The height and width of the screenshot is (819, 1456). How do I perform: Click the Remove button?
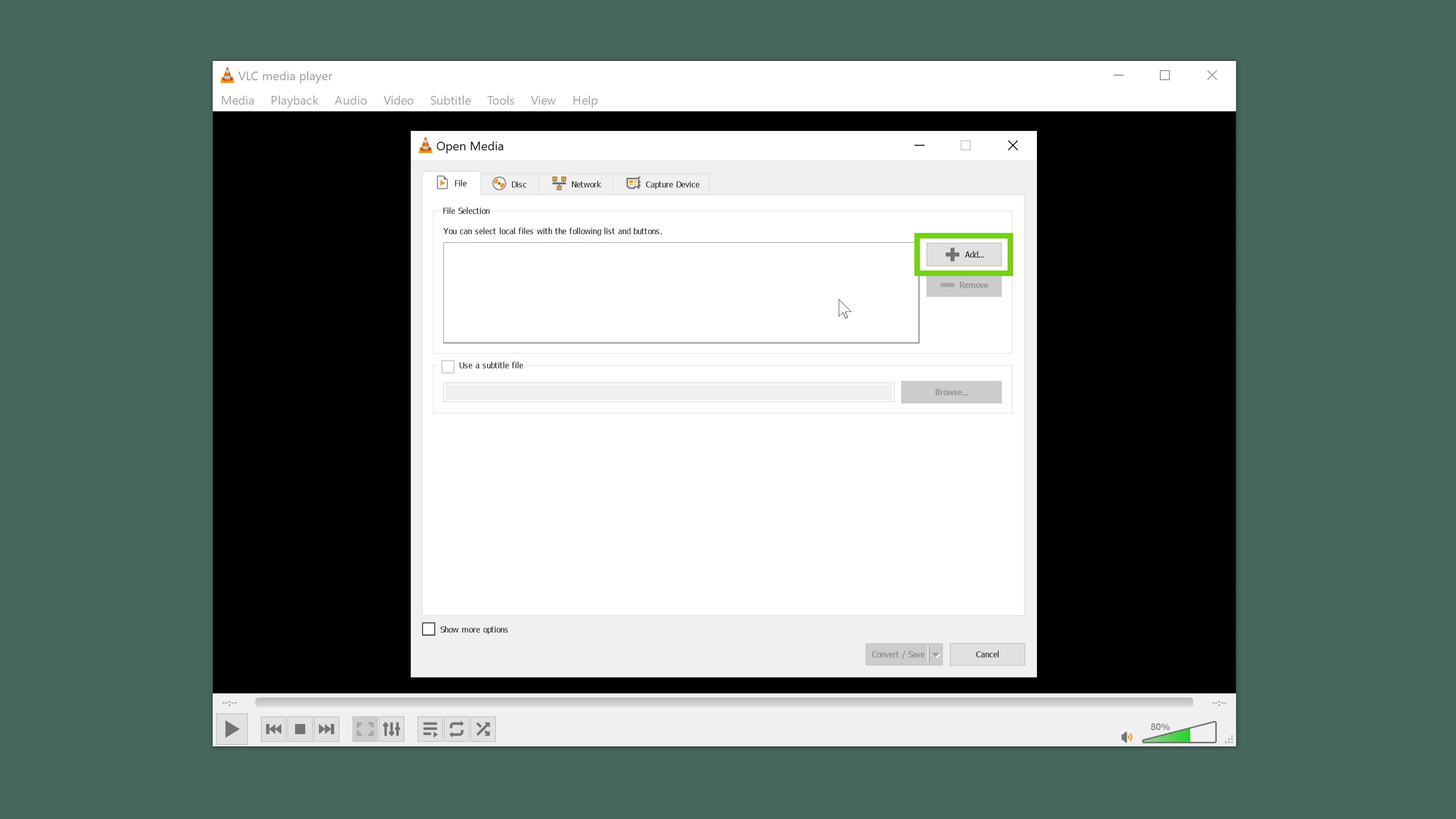coord(964,285)
